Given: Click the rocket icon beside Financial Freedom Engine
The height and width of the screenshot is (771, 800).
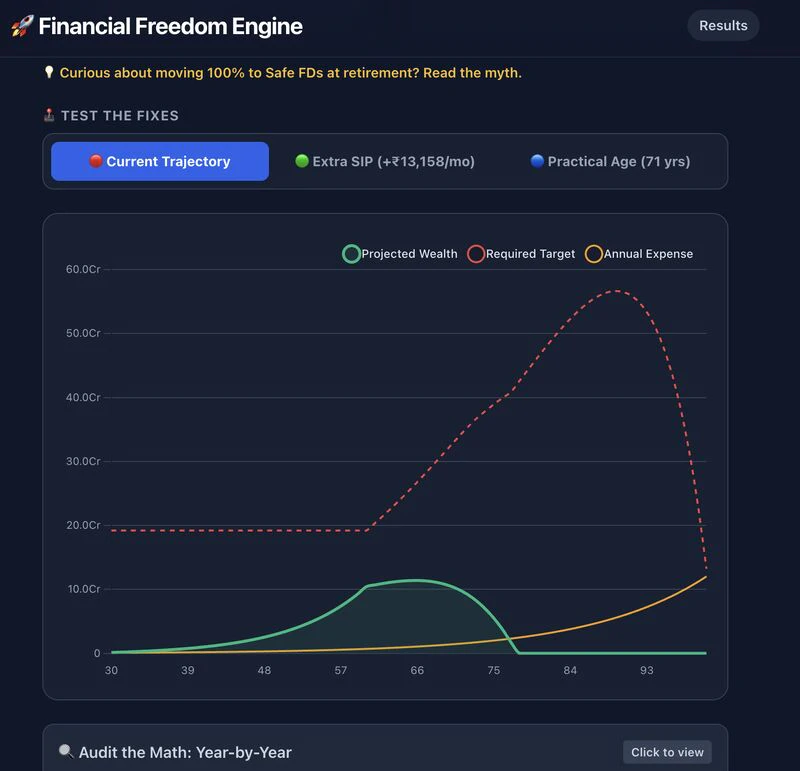Looking at the screenshot, I should (22, 27).
